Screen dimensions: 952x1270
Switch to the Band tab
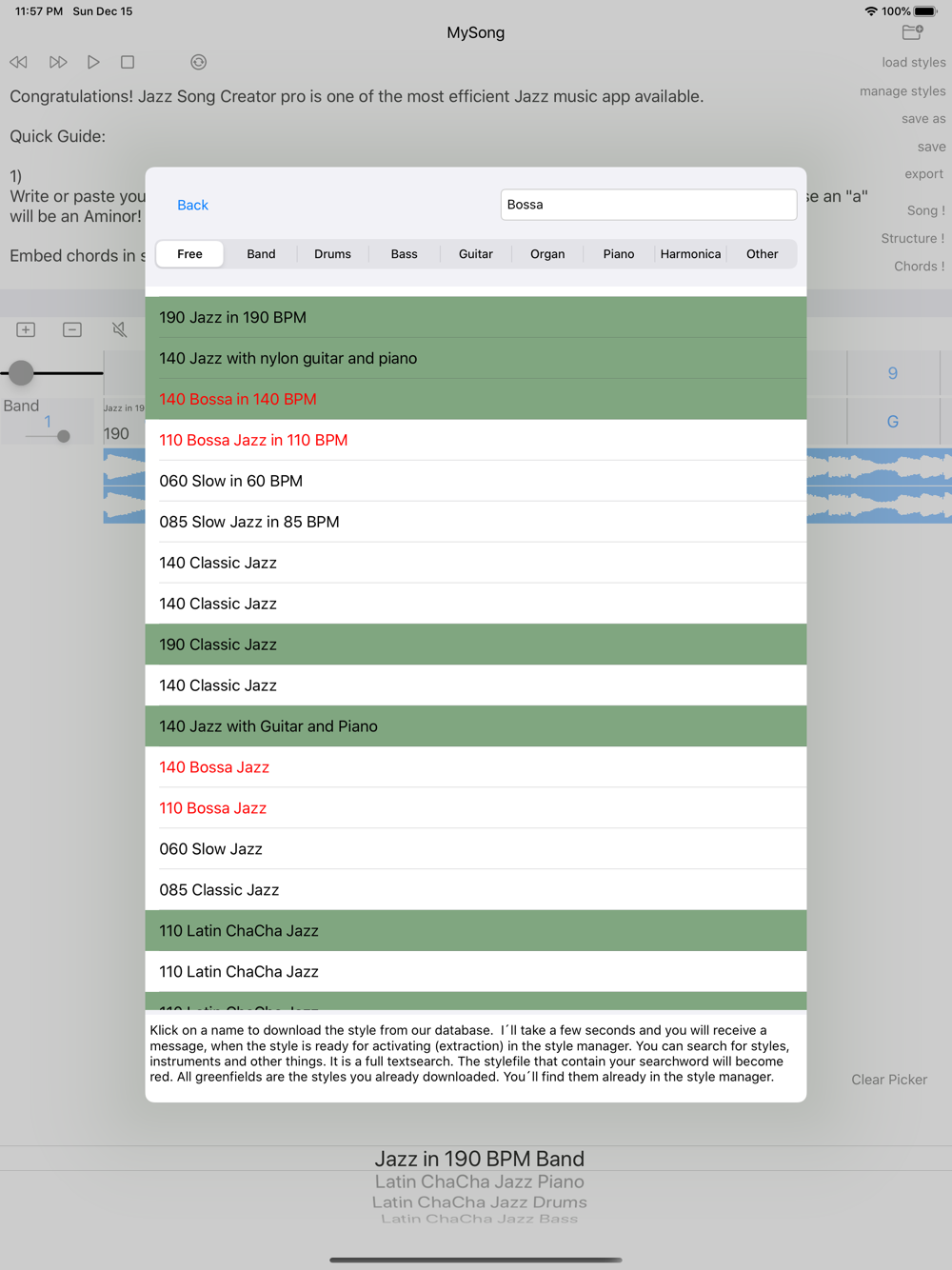click(x=261, y=254)
